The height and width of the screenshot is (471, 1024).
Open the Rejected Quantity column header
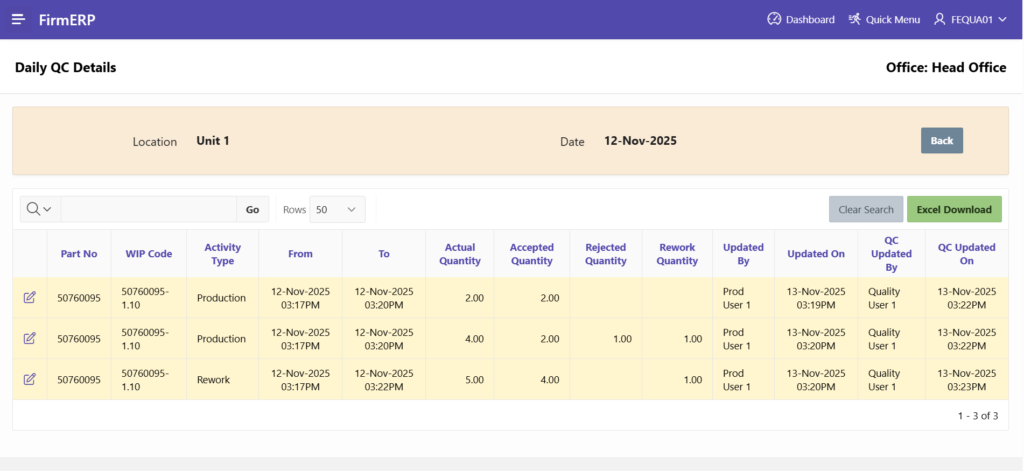point(605,254)
